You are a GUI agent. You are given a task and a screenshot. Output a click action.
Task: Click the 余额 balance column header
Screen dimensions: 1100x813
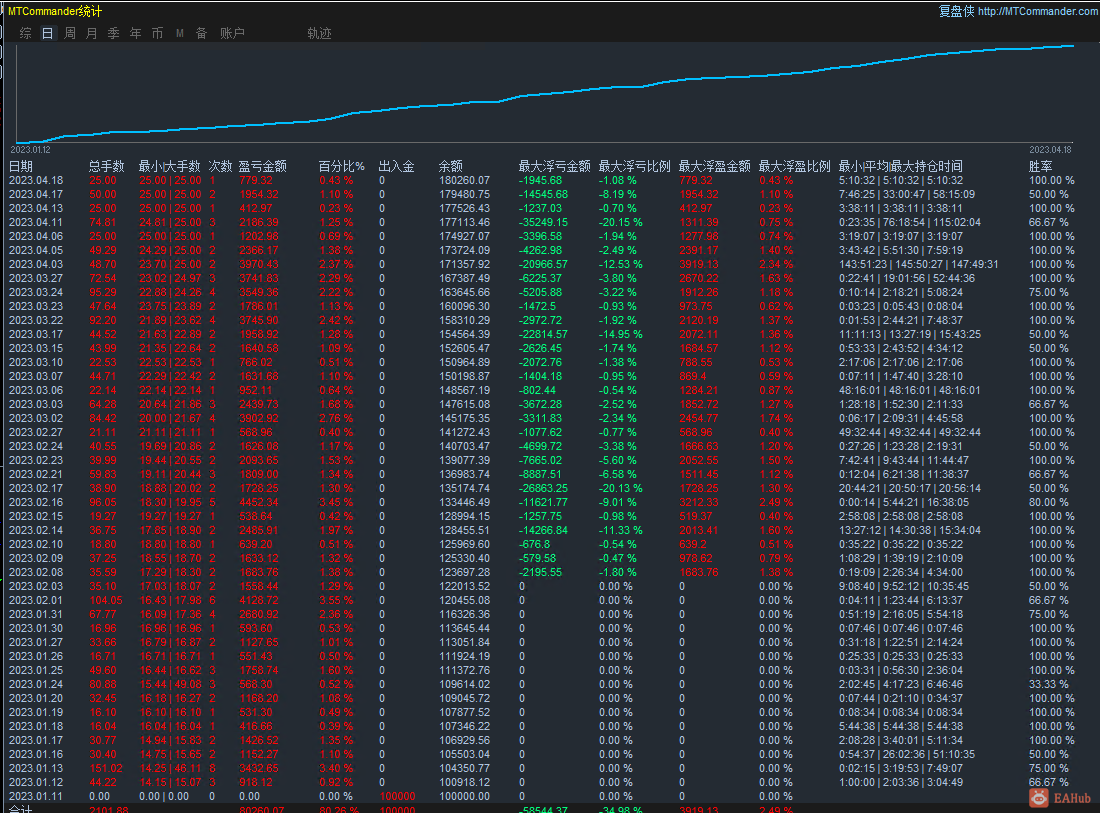click(x=450, y=166)
